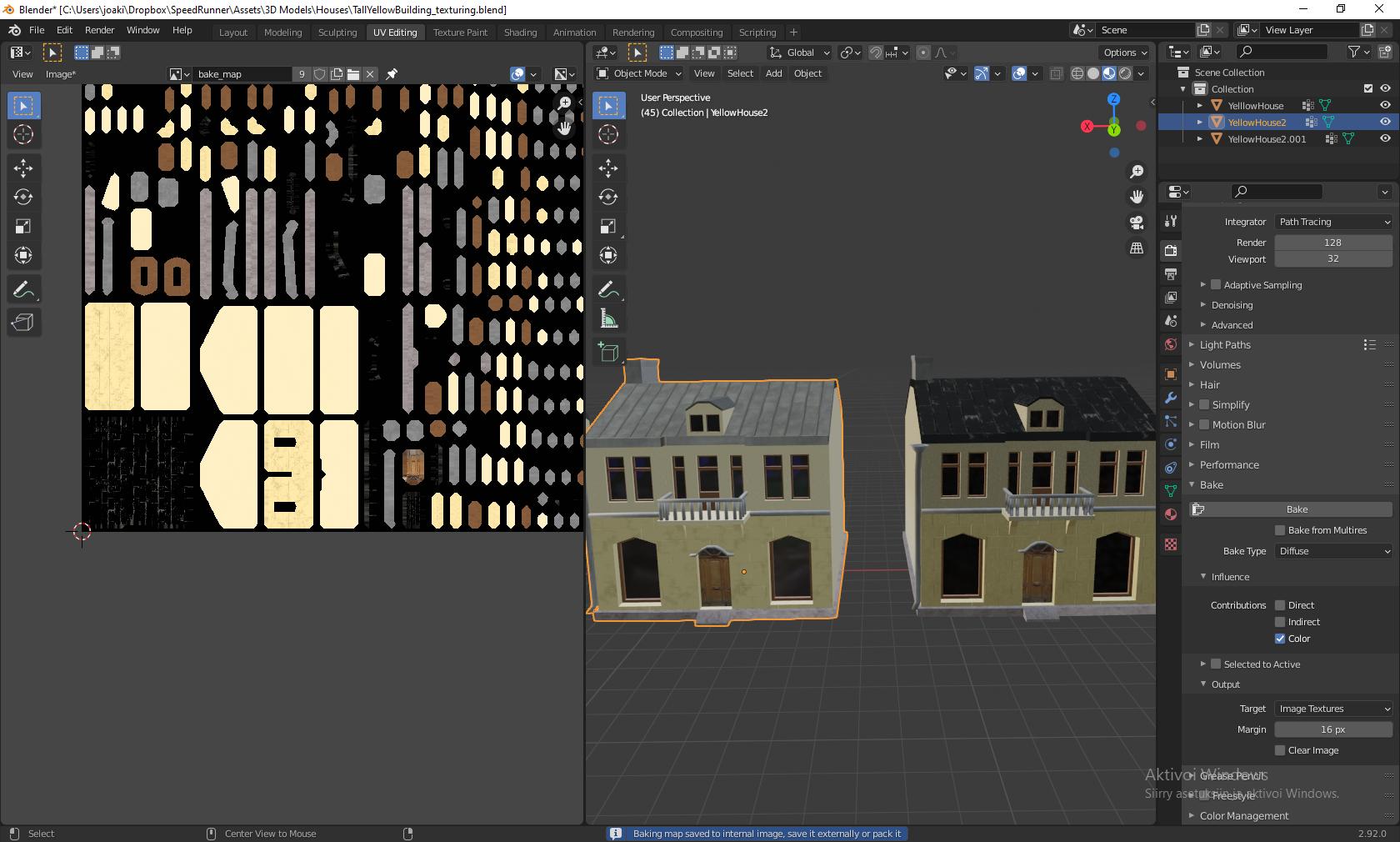This screenshot has width=1400, height=842.
Task: Click the bake_map image name field
Action: [242, 74]
